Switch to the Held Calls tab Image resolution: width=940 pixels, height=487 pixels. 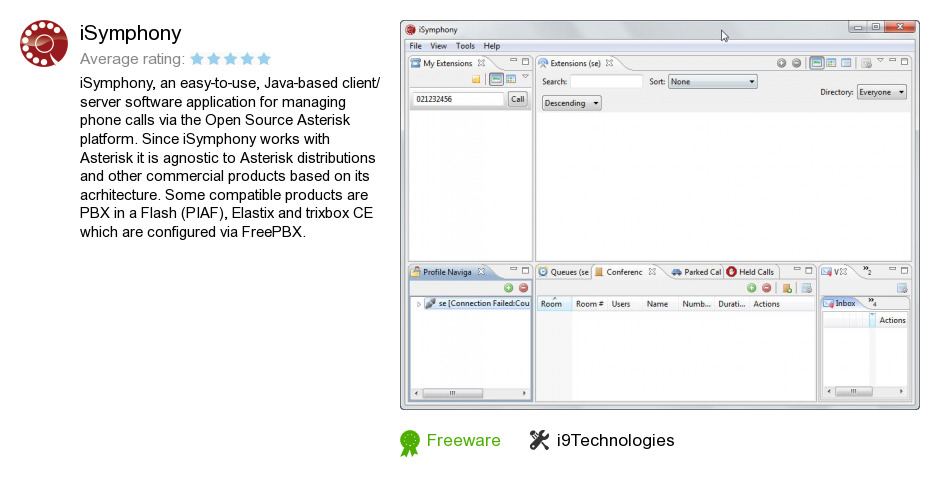click(751, 272)
